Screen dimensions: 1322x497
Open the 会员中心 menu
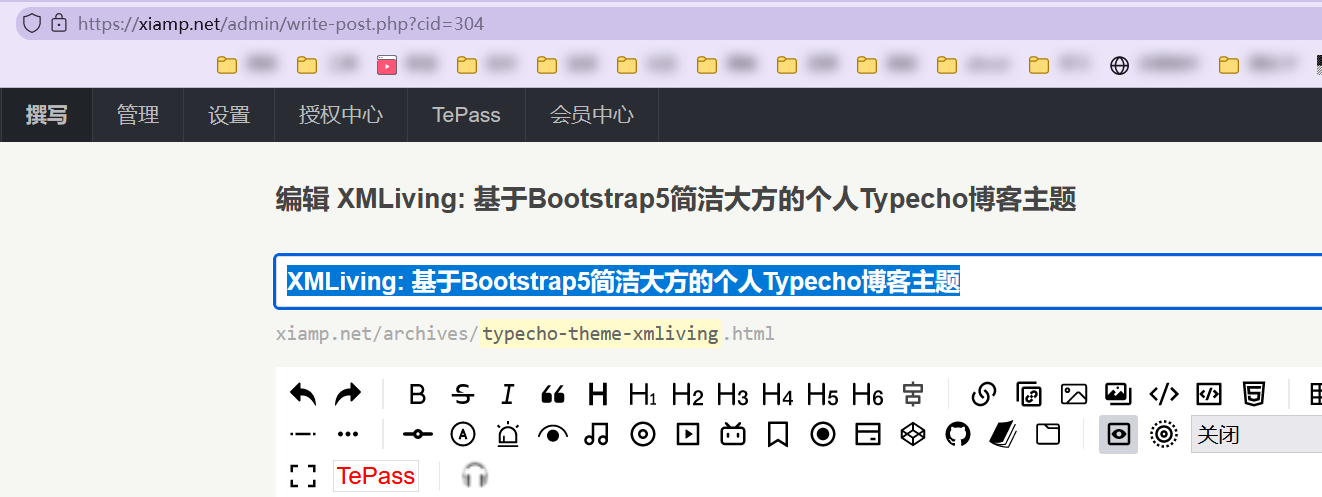(x=592, y=115)
